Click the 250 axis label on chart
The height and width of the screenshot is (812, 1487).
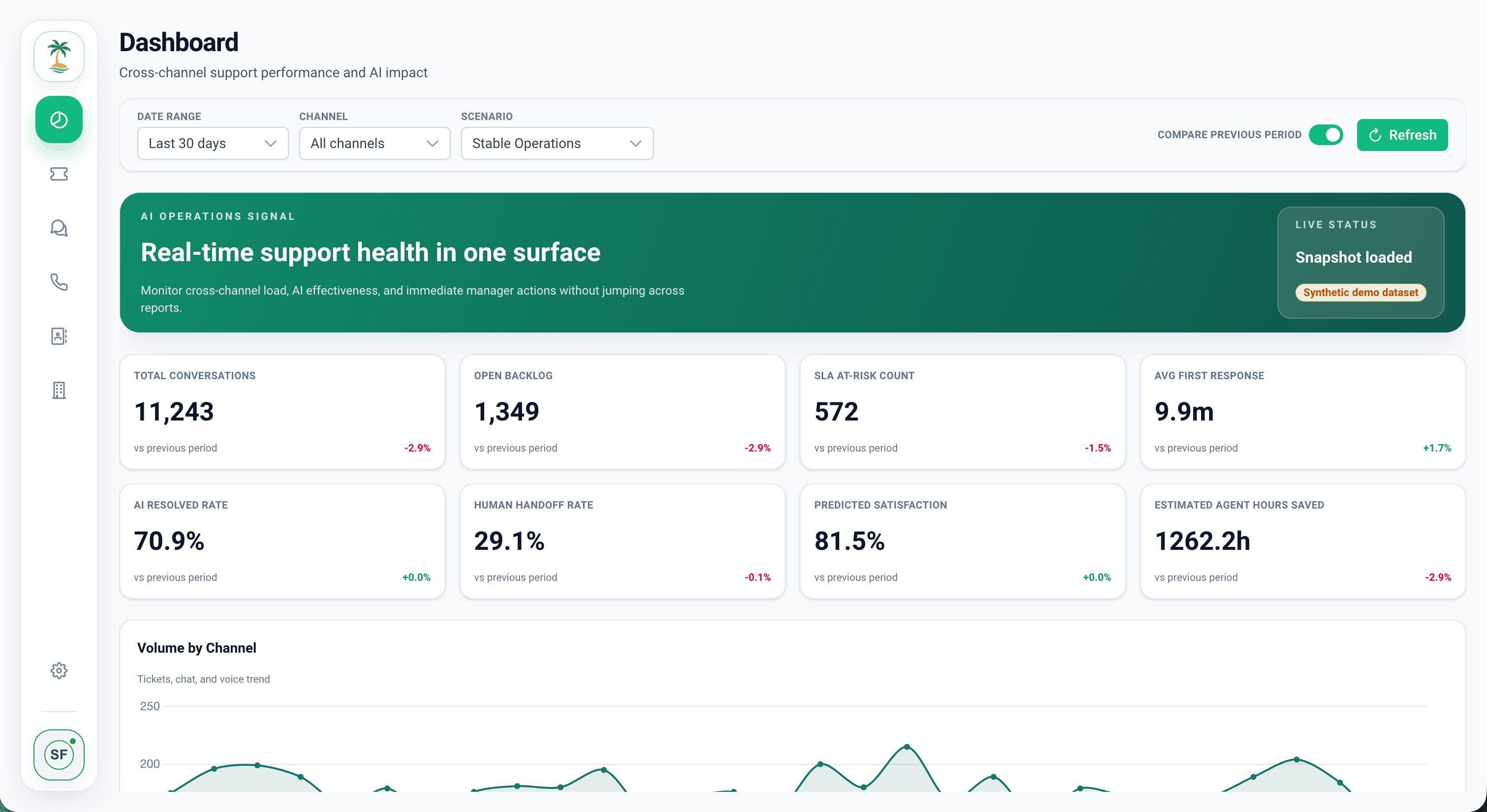[150, 706]
